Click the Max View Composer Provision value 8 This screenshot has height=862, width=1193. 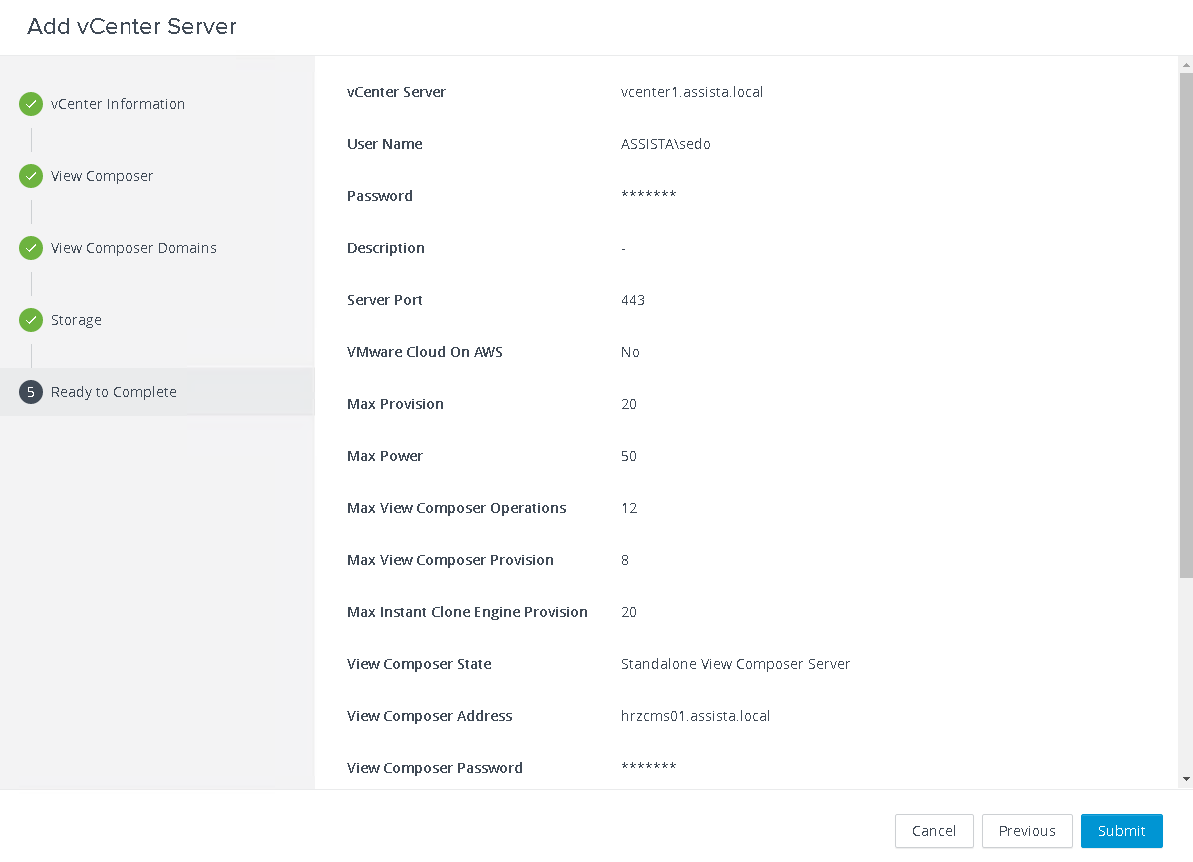tap(625, 560)
